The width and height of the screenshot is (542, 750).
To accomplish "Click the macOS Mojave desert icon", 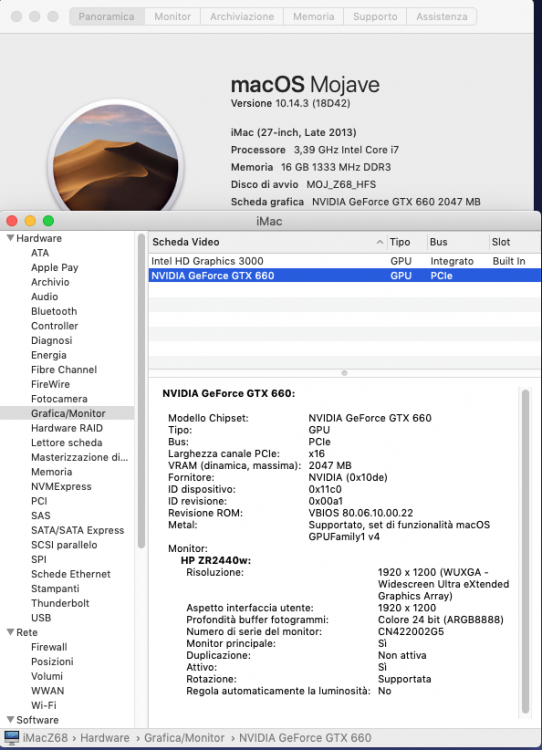I will (115, 158).
